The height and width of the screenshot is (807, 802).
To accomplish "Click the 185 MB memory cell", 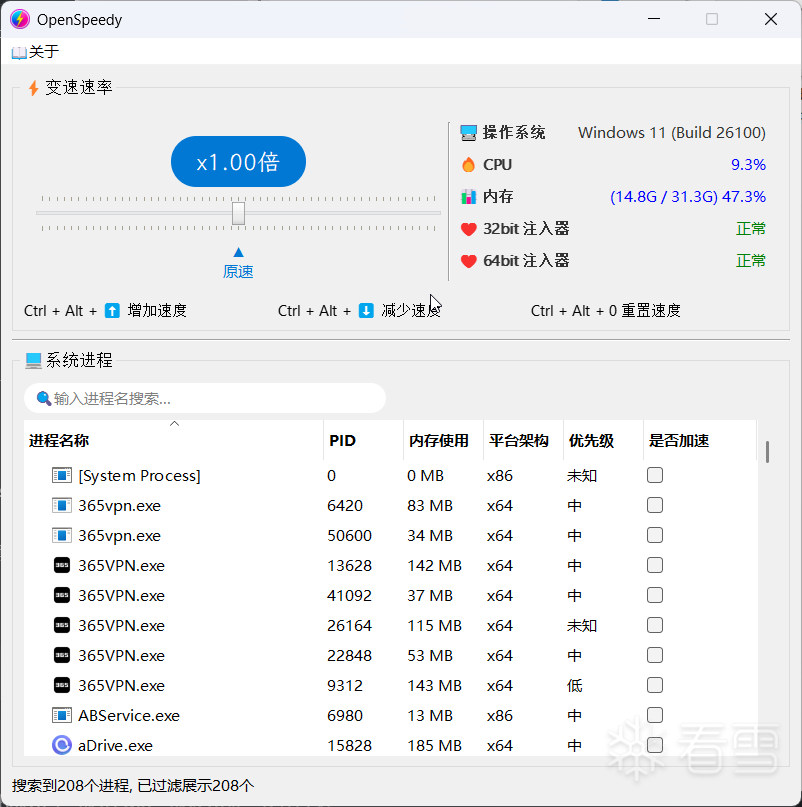I will click(434, 746).
